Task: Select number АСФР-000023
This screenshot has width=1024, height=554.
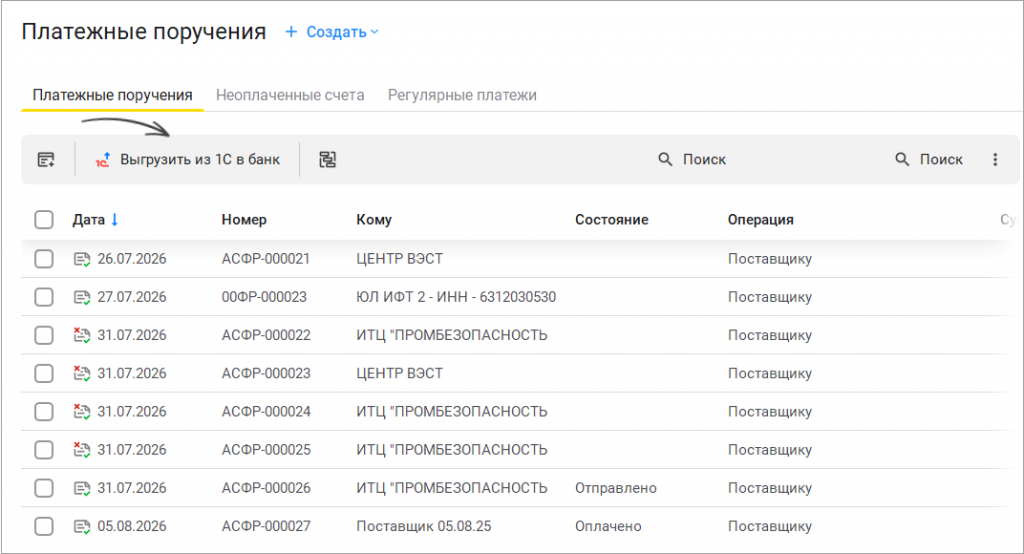Action: [x=266, y=373]
